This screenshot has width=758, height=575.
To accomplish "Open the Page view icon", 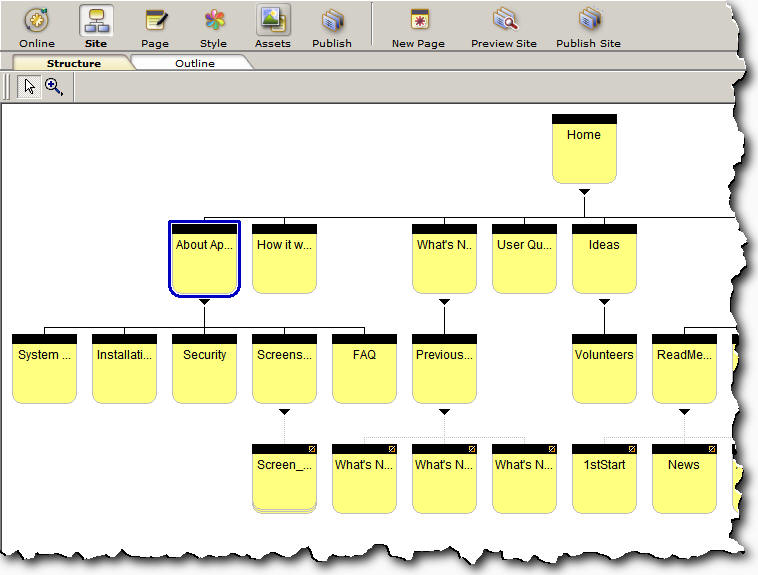I will [x=156, y=20].
